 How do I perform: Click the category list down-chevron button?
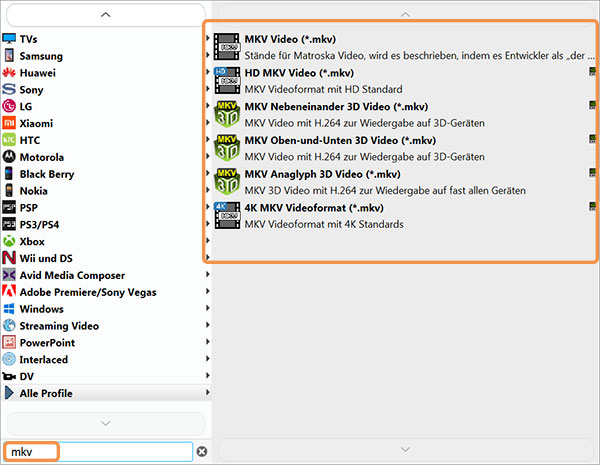point(106,423)
